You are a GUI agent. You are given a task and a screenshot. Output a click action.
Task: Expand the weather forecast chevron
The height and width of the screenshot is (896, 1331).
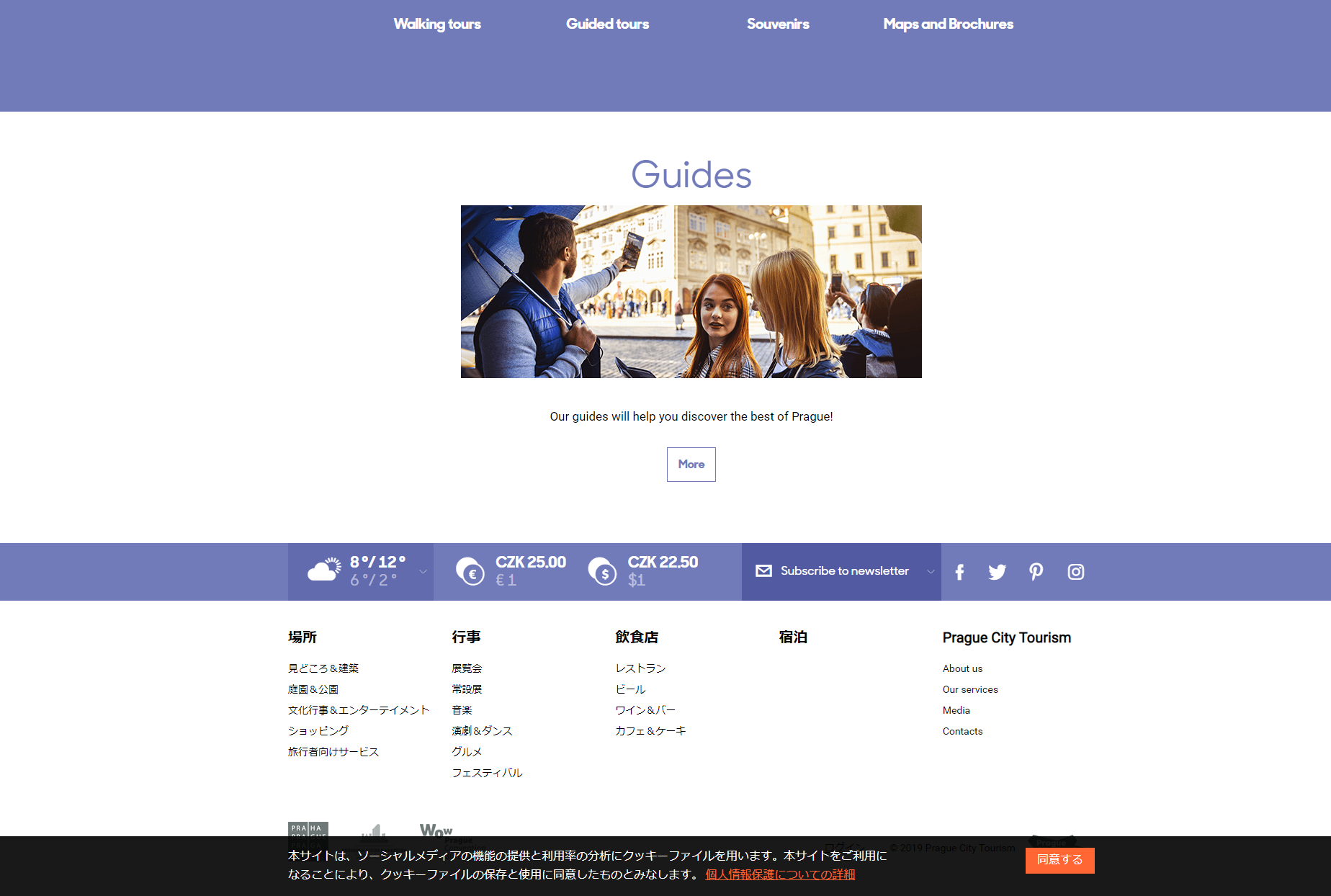point(423,572)
